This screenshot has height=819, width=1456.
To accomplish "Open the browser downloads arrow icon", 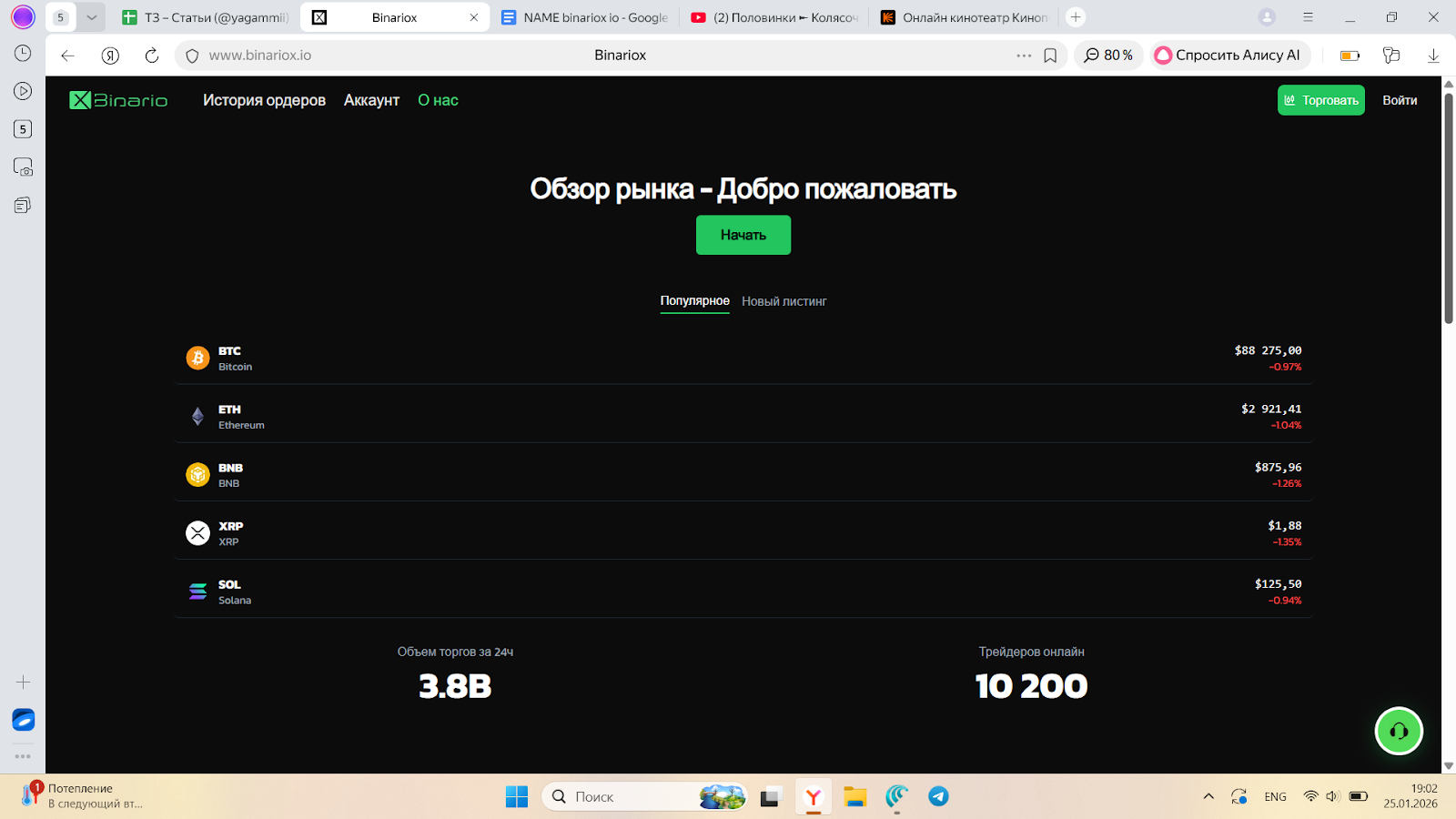I will (1433, 56).
